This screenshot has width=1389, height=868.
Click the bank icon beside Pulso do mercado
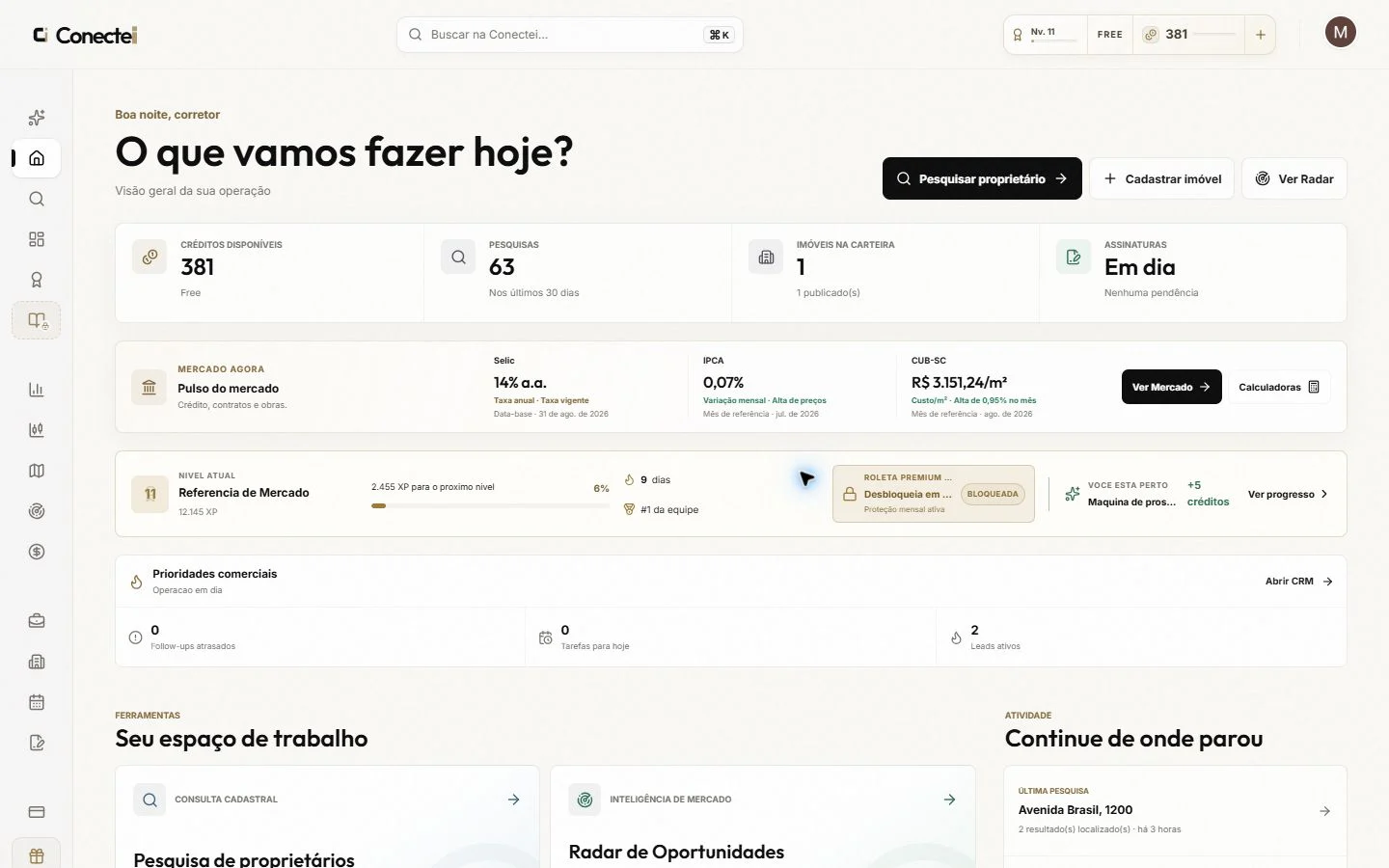point(150,387)
